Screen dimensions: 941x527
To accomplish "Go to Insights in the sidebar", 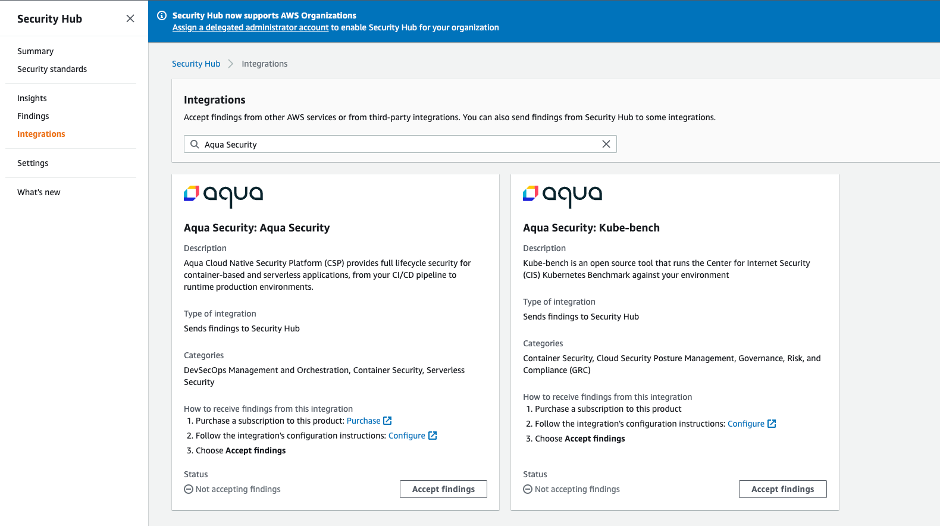I will coord(32,98).
